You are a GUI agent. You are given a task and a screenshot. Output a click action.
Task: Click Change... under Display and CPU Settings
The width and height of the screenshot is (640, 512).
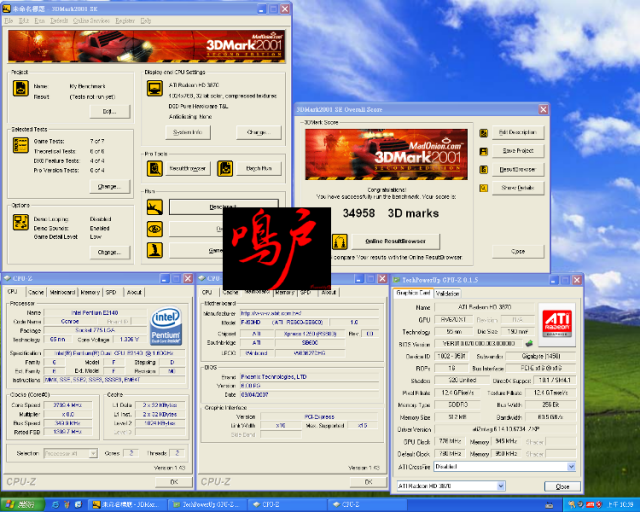point(258,132)
